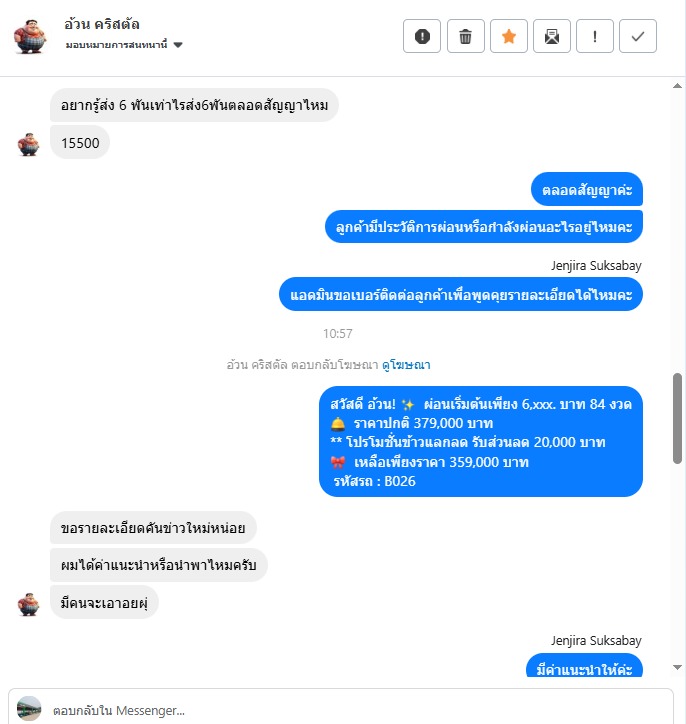This screenshot has height=724, width=686.
Task: Click the chat scrollbar thumb
Action: pyautogui.click(x=677, y=418)
